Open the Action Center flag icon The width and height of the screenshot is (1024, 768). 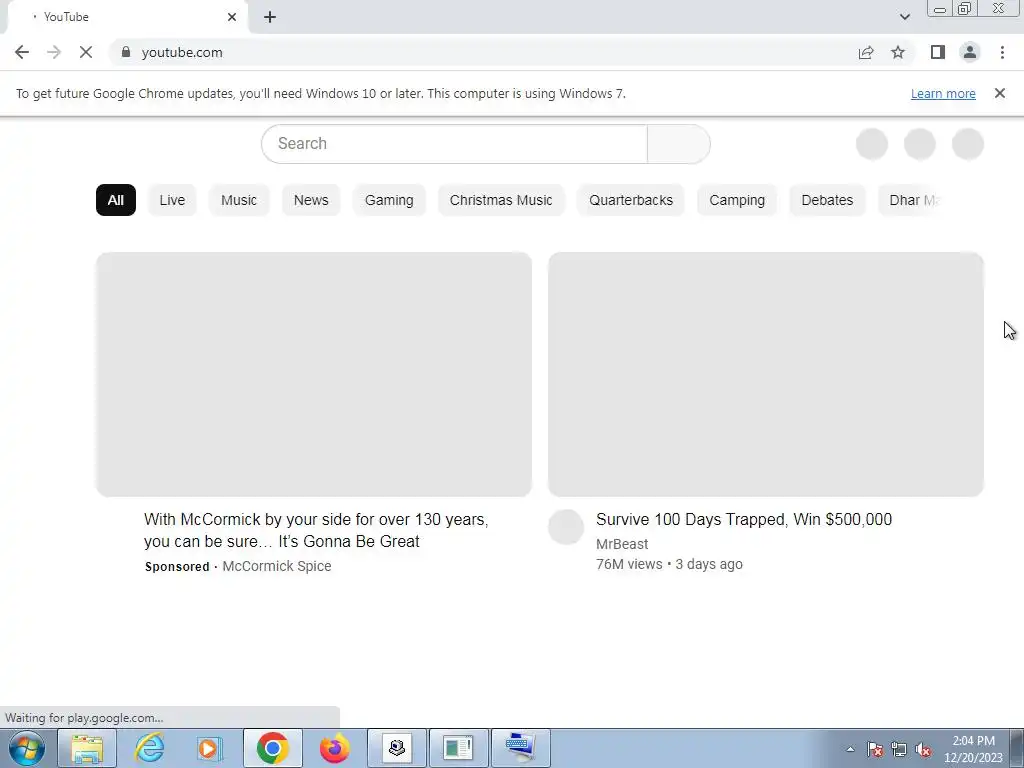[875, 749]
